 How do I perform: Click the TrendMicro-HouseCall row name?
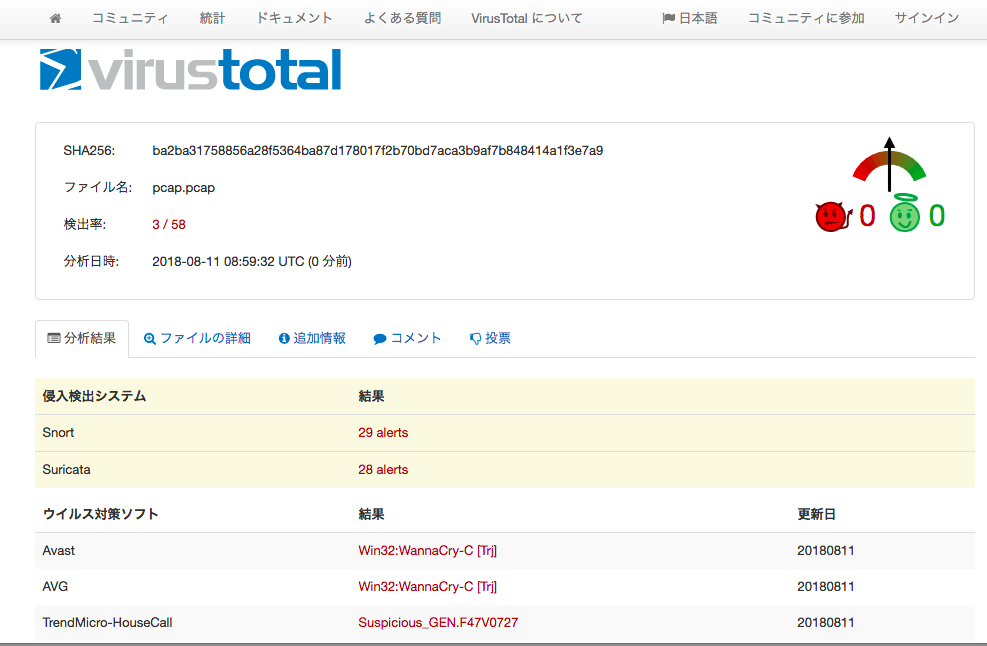pos(107,623)
